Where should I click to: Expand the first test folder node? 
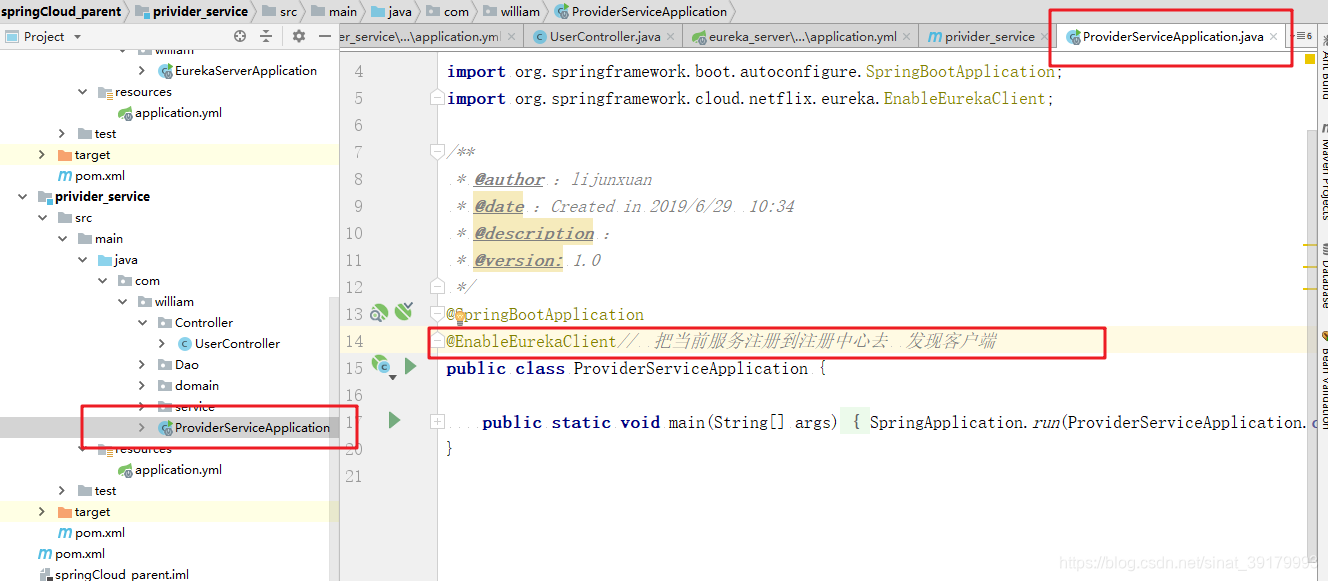click(x=62, y=133)
